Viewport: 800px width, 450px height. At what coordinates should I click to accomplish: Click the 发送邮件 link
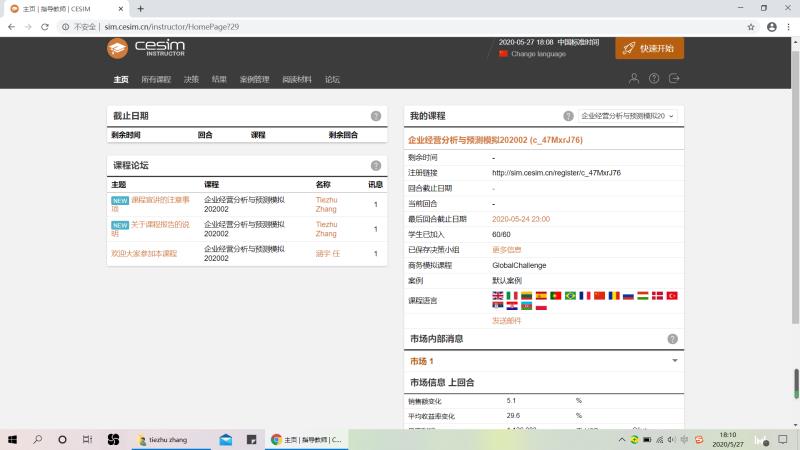coord(506,320)
